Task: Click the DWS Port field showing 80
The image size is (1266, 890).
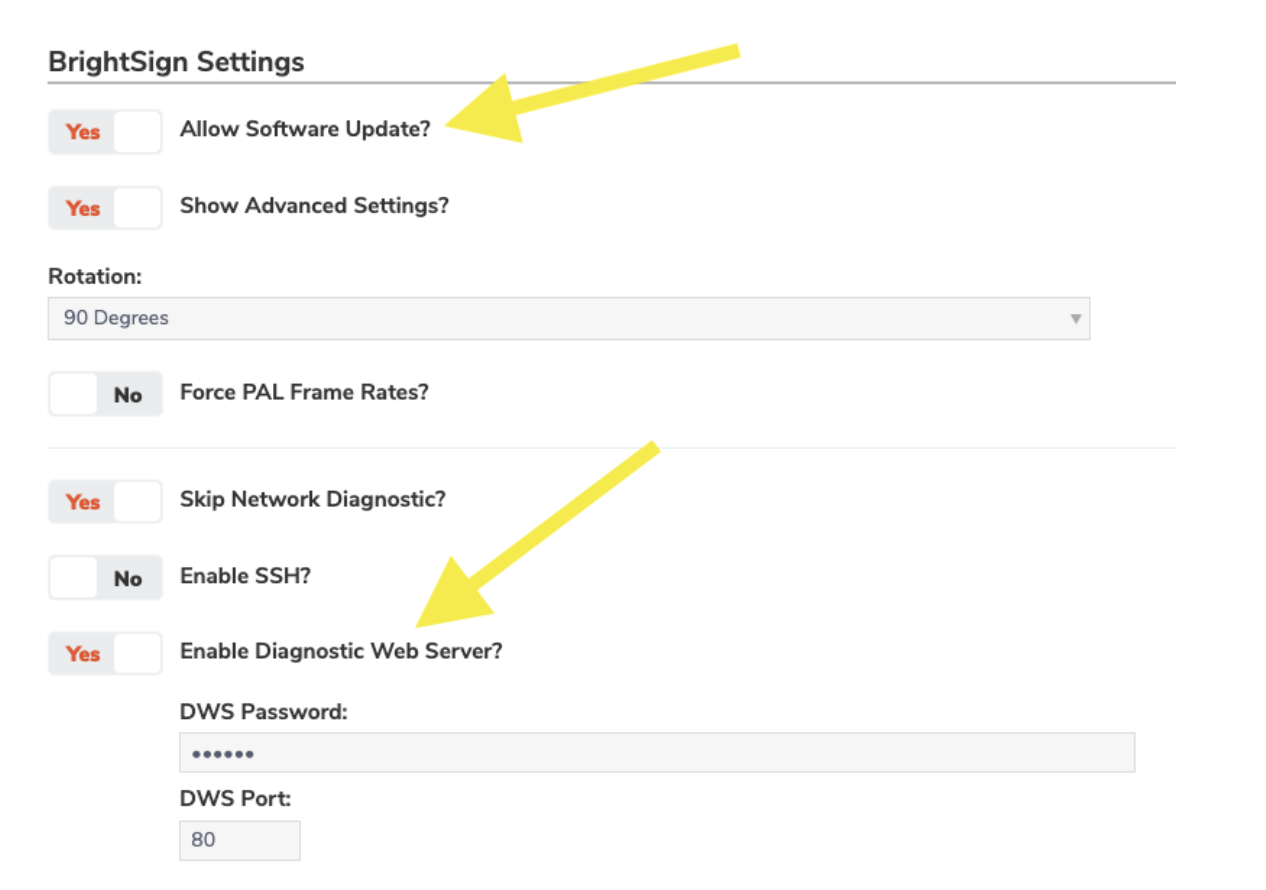Action: [x=239, y=840]
